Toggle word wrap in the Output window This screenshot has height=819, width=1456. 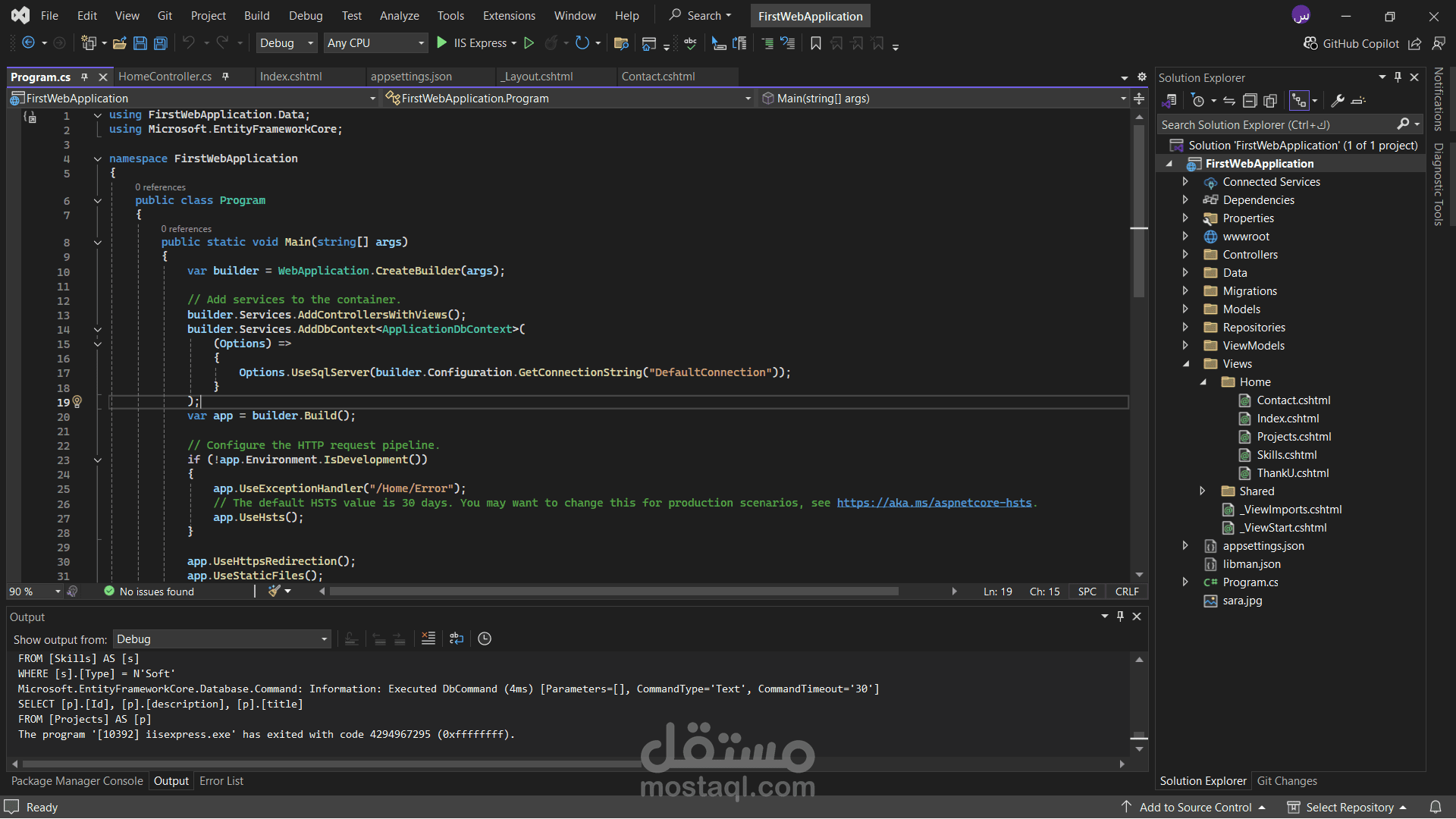tap(456, 639)
